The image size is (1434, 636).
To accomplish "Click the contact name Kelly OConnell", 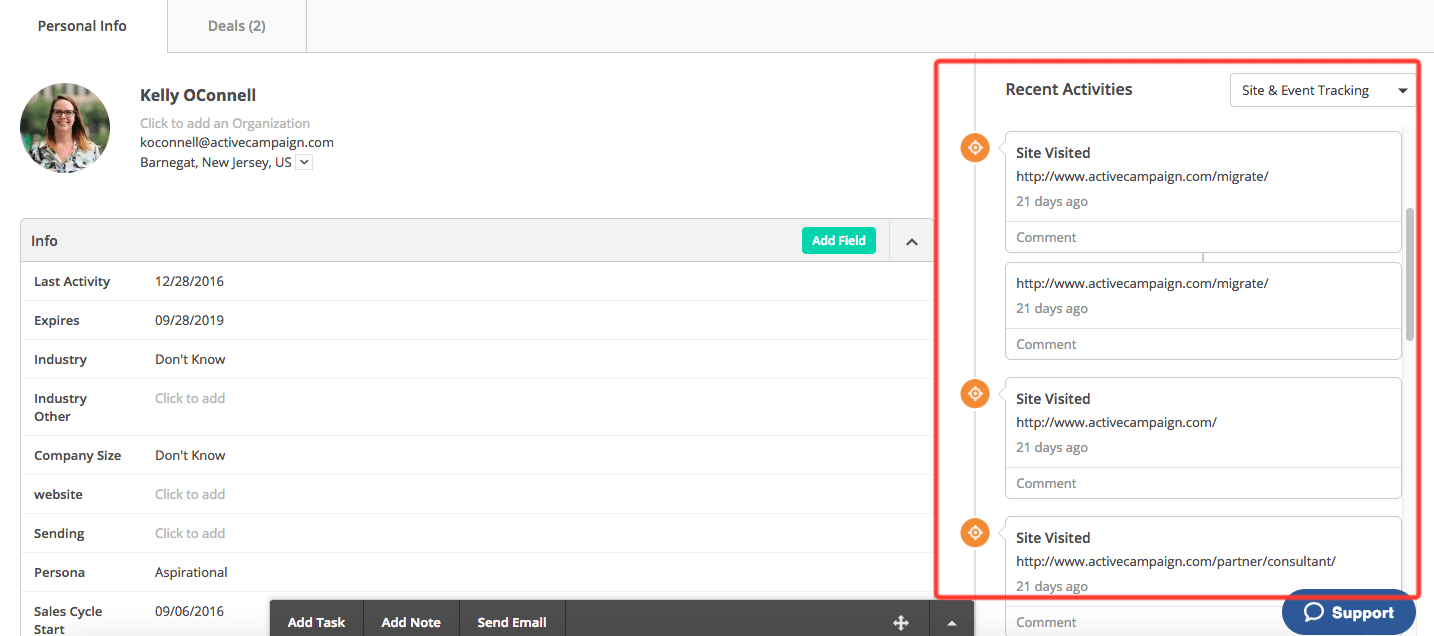I will coord(198,96).
